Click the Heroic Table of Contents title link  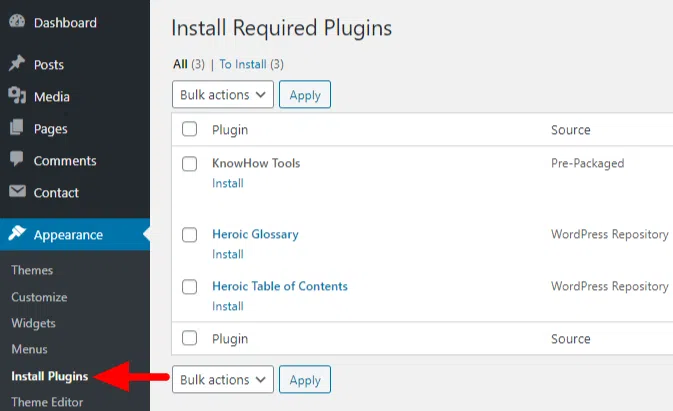pyautogui.click(x=279, y=286)
